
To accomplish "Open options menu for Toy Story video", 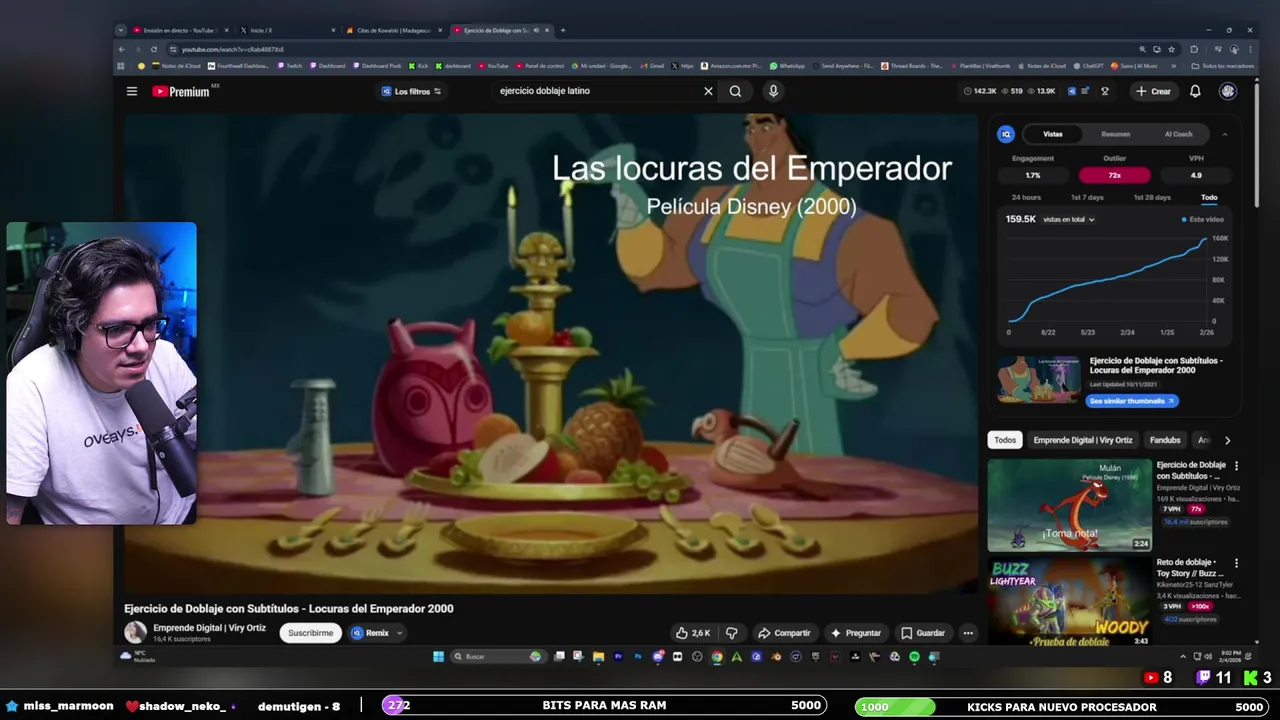I will click(1236, 563).
